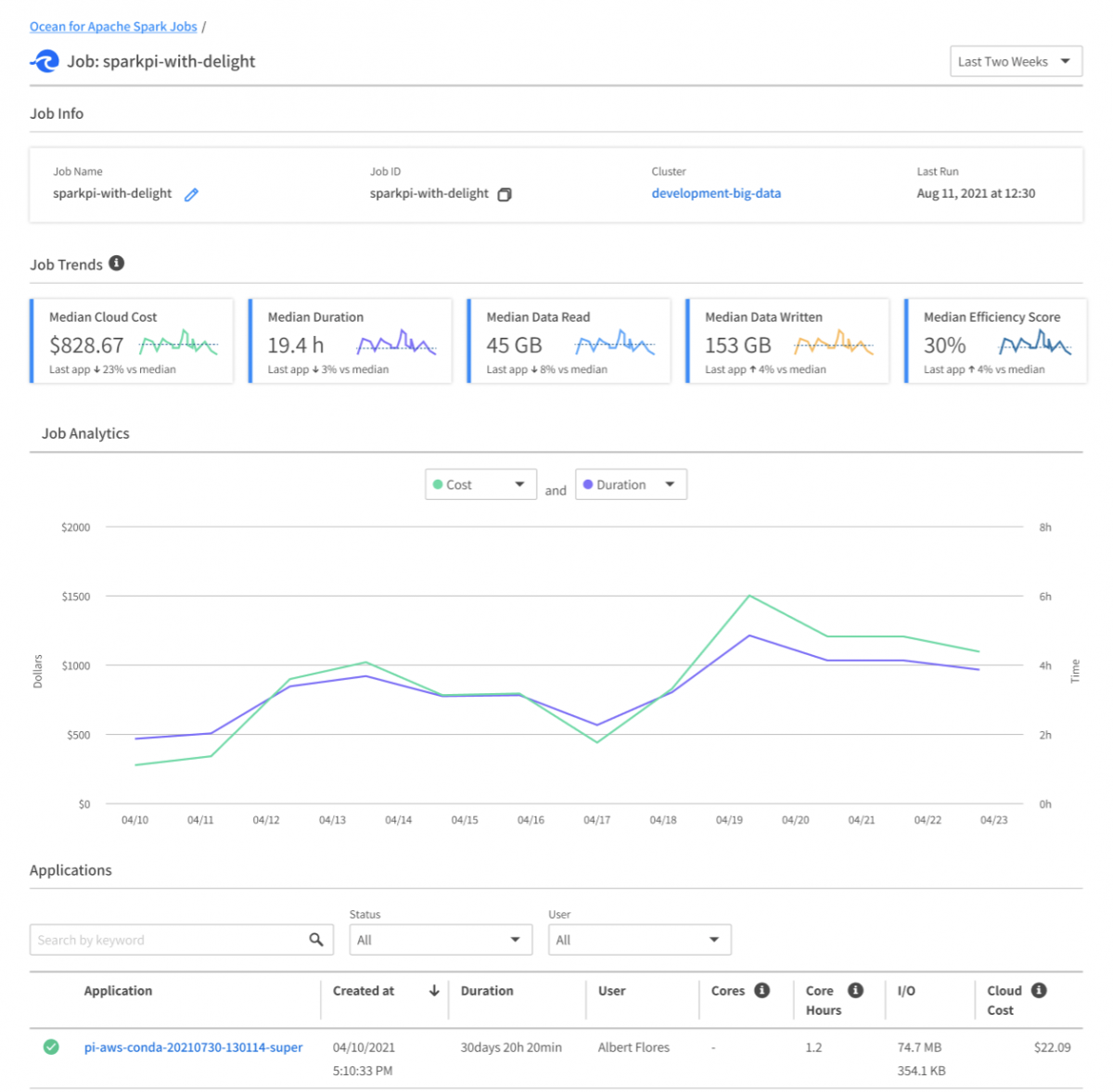Click the Median Duration card

click(x=350, y=340)
